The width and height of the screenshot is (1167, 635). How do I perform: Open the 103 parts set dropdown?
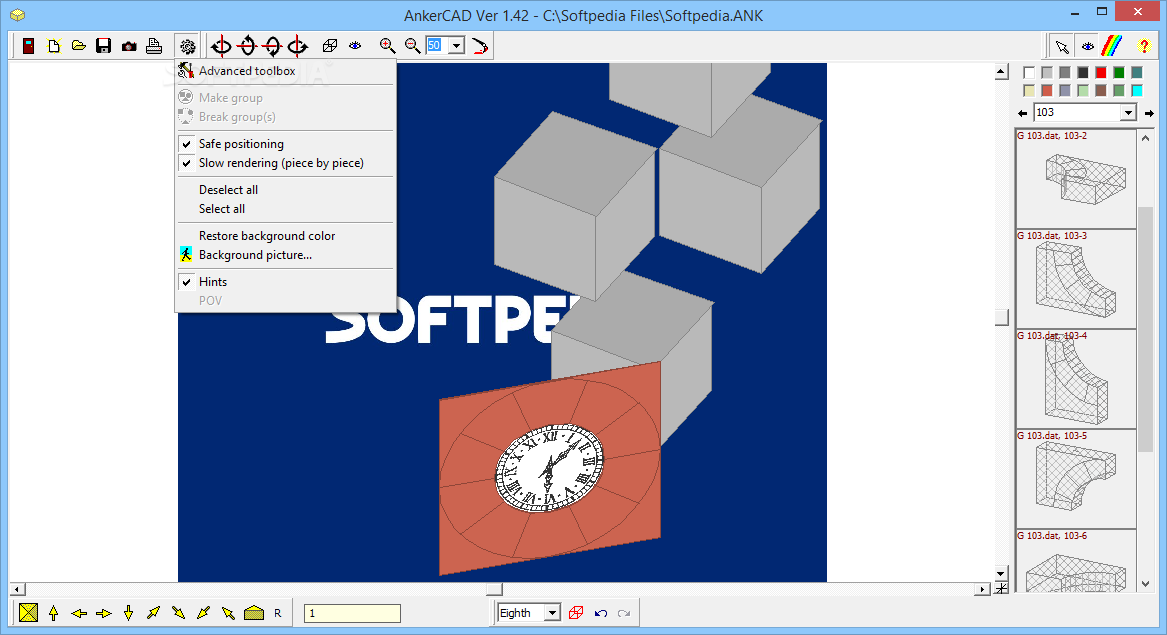[x=1128, y=112]
